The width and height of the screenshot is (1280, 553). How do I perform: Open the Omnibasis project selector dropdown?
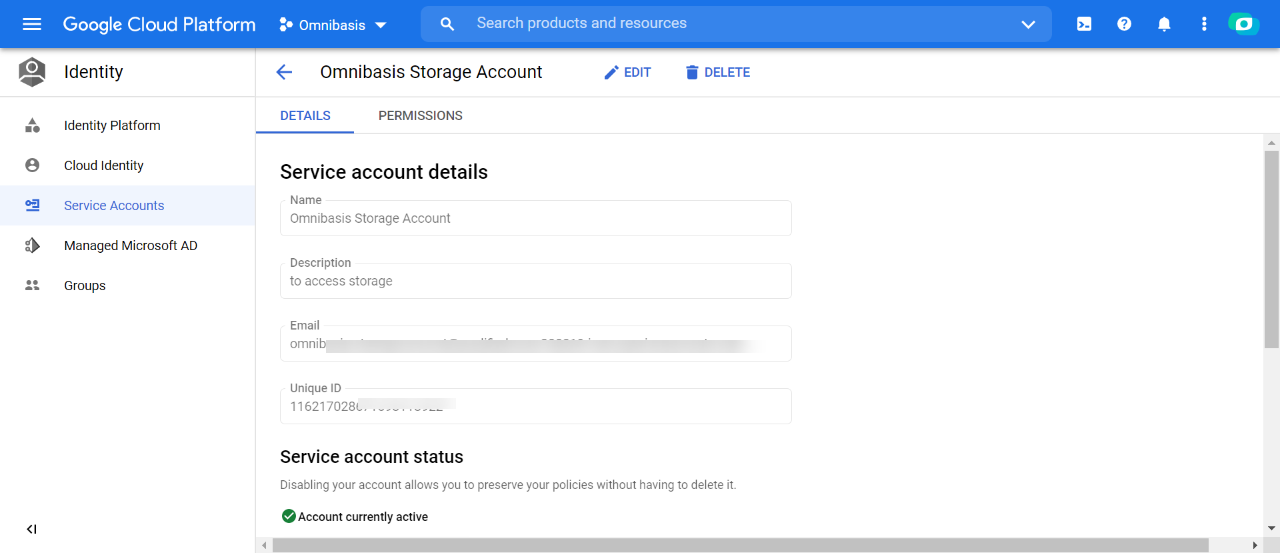pos(333,24)
